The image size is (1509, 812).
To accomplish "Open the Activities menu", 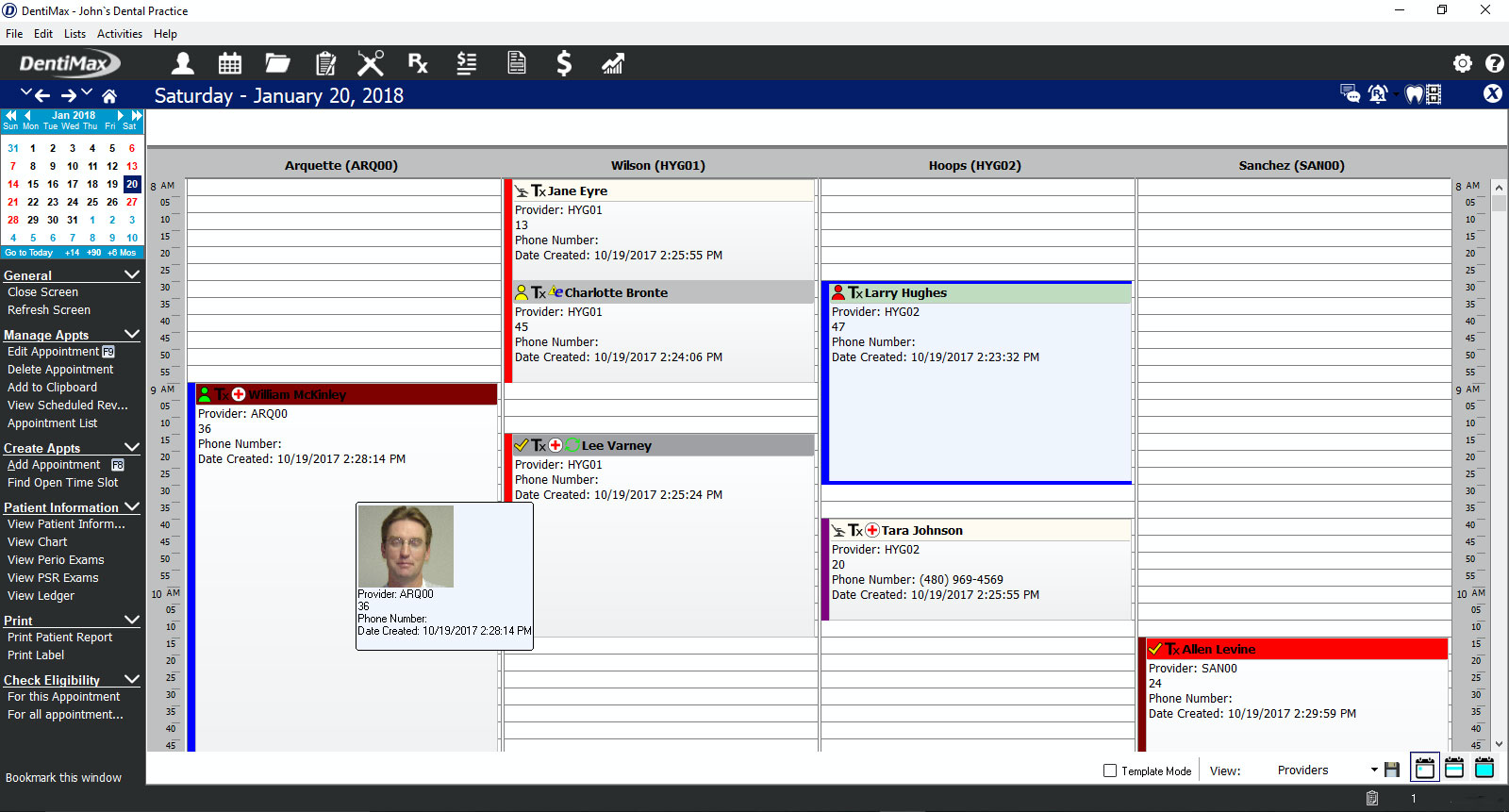I will pyautogui.click(x=120, y=34).
